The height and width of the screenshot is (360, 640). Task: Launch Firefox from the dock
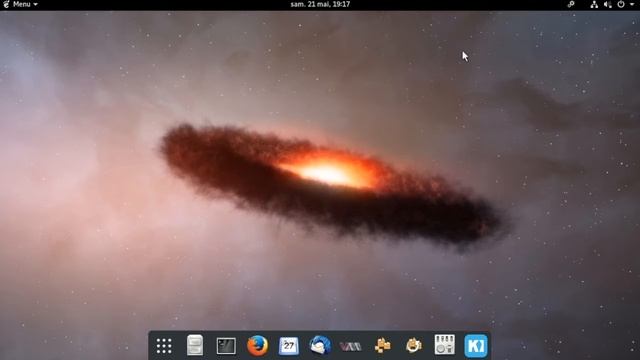tap(257, 345)
